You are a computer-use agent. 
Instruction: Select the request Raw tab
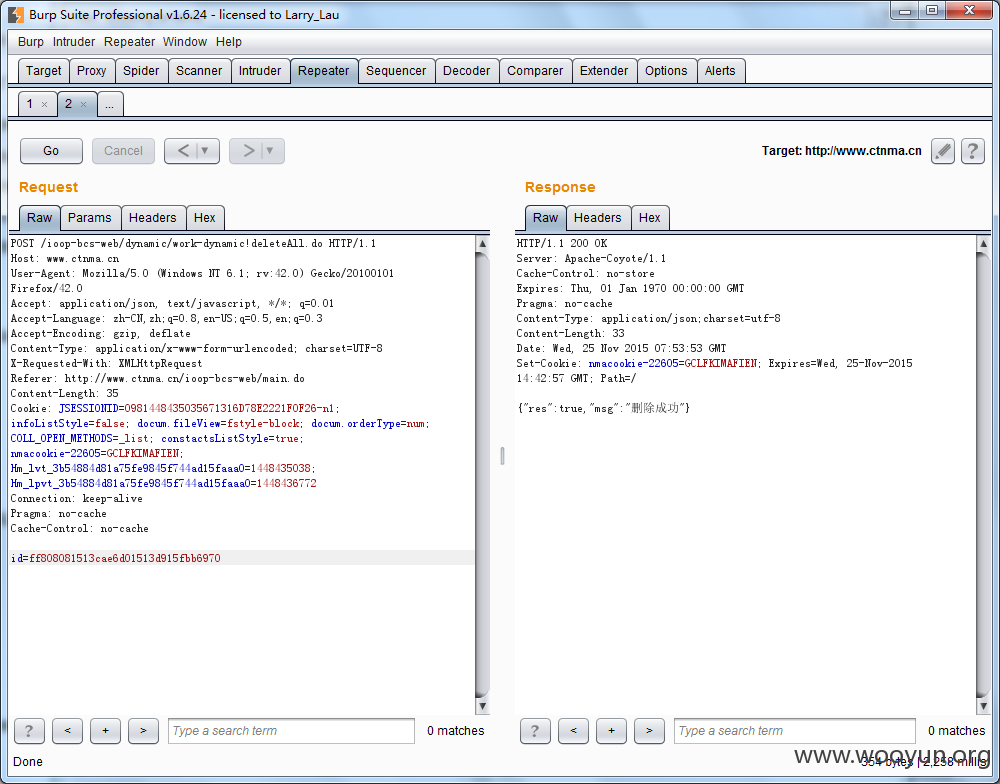pos(40,218)
